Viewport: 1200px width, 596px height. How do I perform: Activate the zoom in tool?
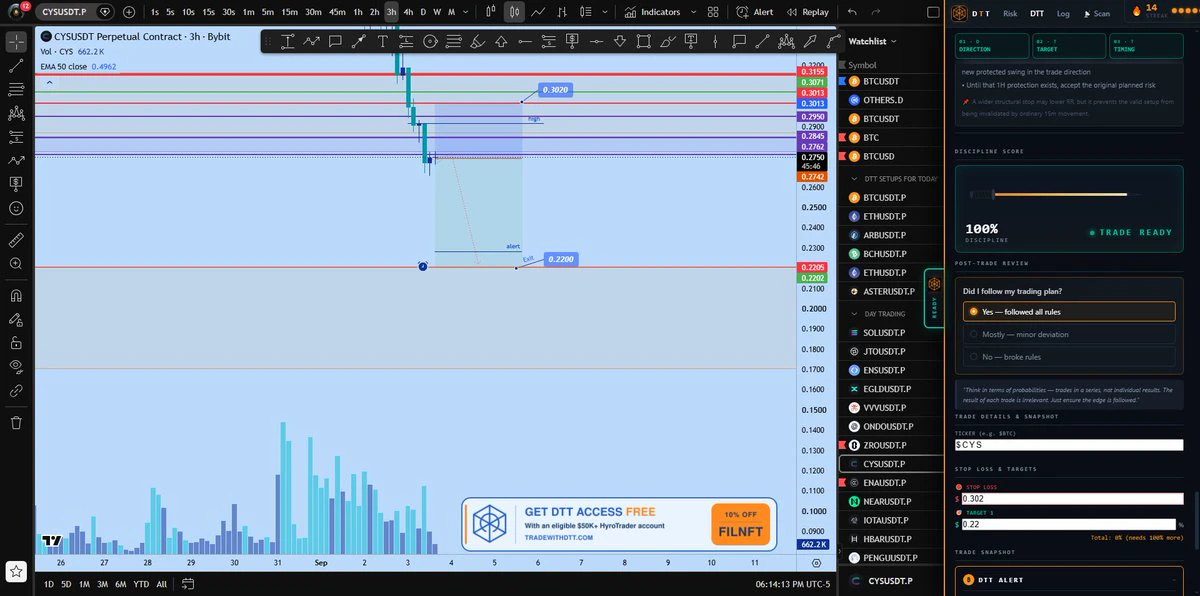pyautogui.click(x=16, y=264)
